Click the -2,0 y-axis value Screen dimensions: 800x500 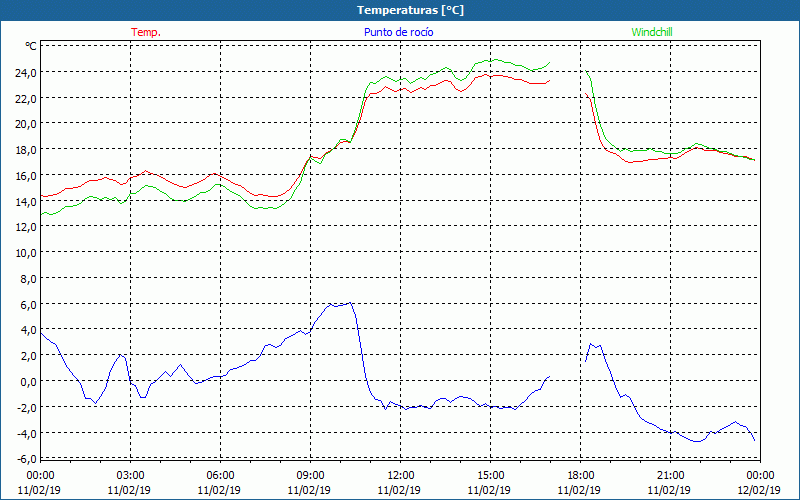pos(27,407)
